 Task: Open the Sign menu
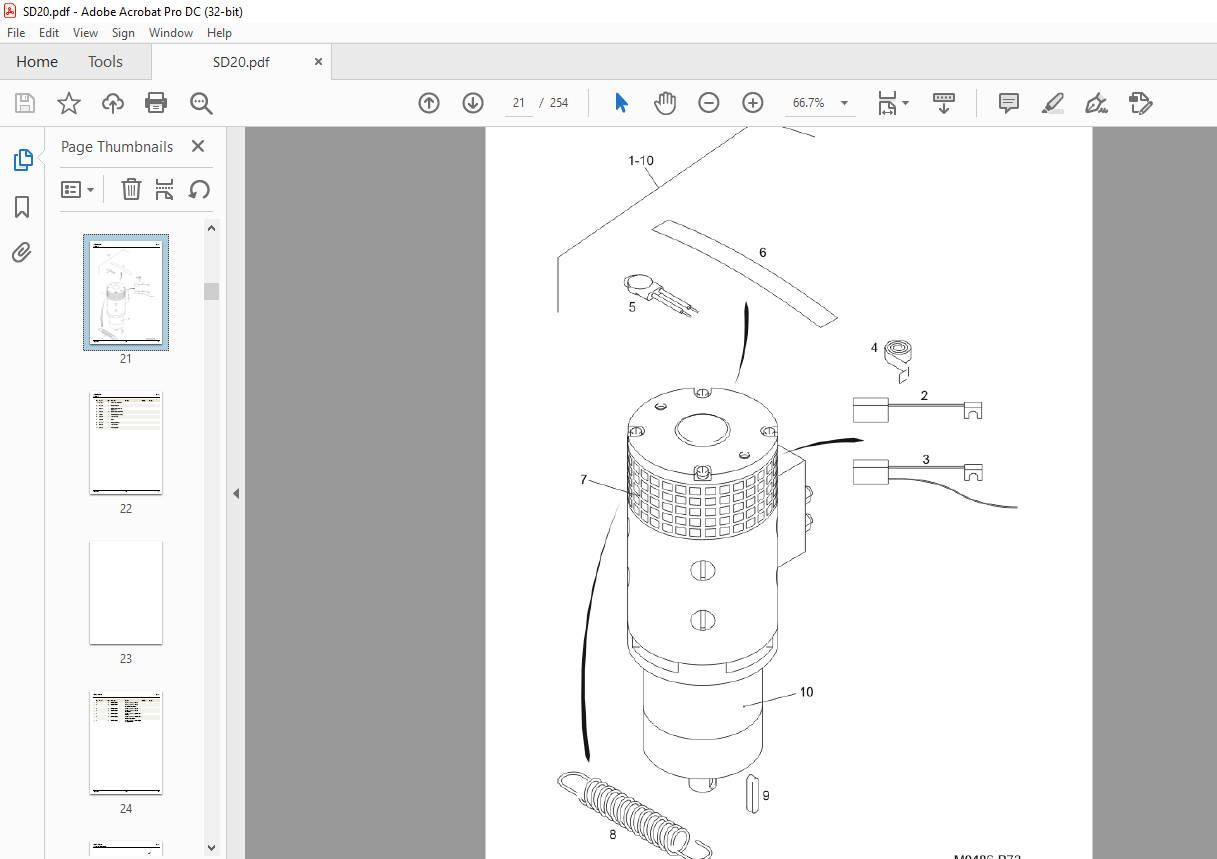click(x=123, y=33)
